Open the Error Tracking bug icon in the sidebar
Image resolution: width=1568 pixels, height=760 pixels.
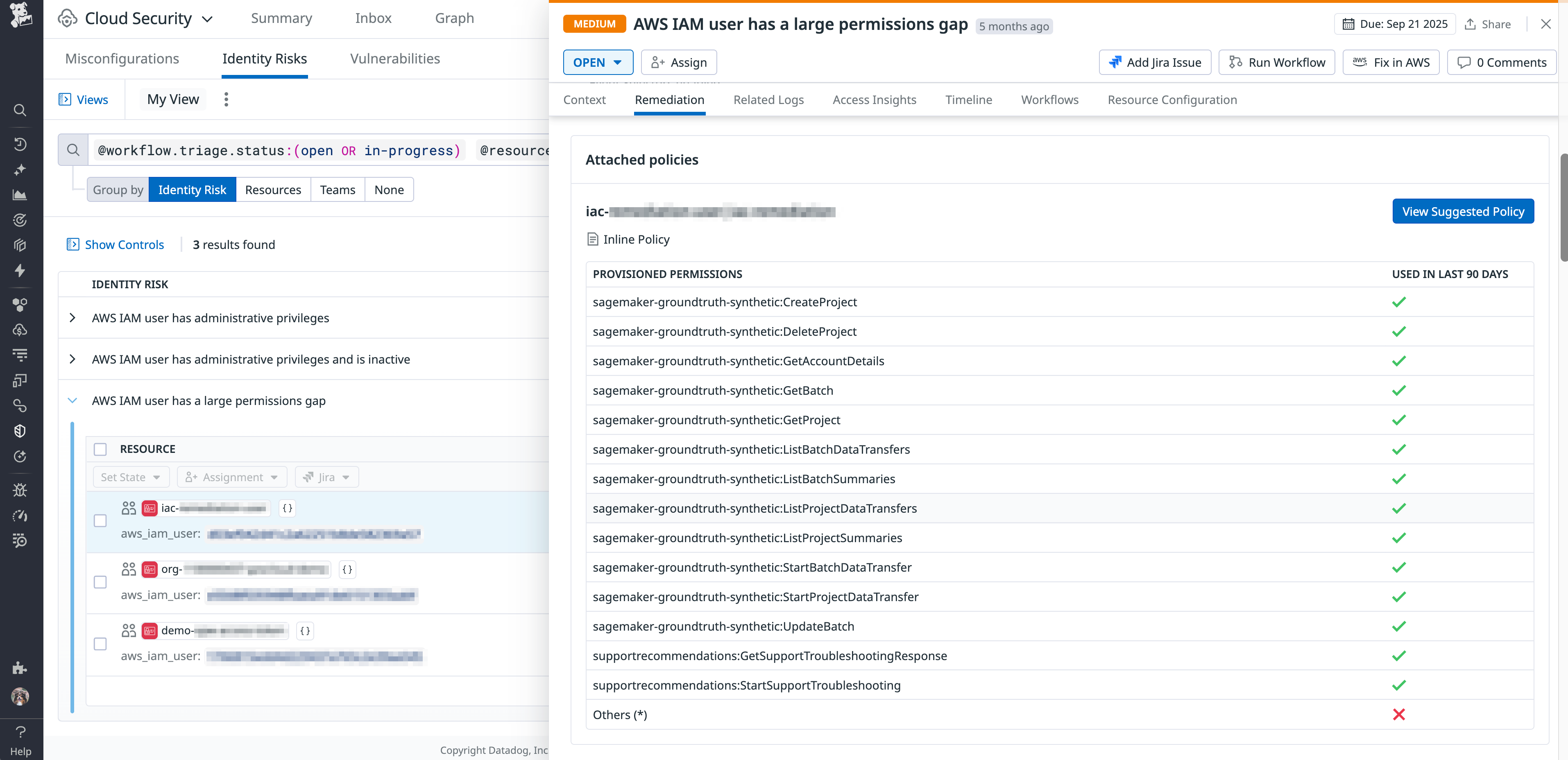[x=20, y=490]
